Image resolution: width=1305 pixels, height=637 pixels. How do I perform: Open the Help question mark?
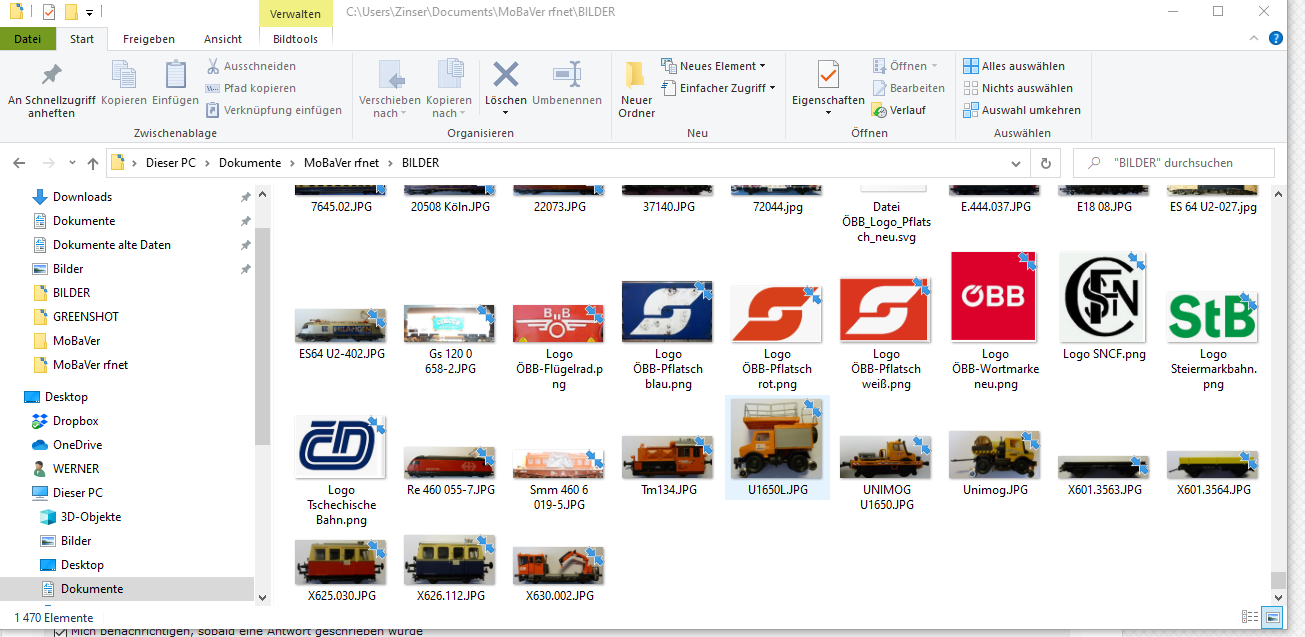[1276, 38]
